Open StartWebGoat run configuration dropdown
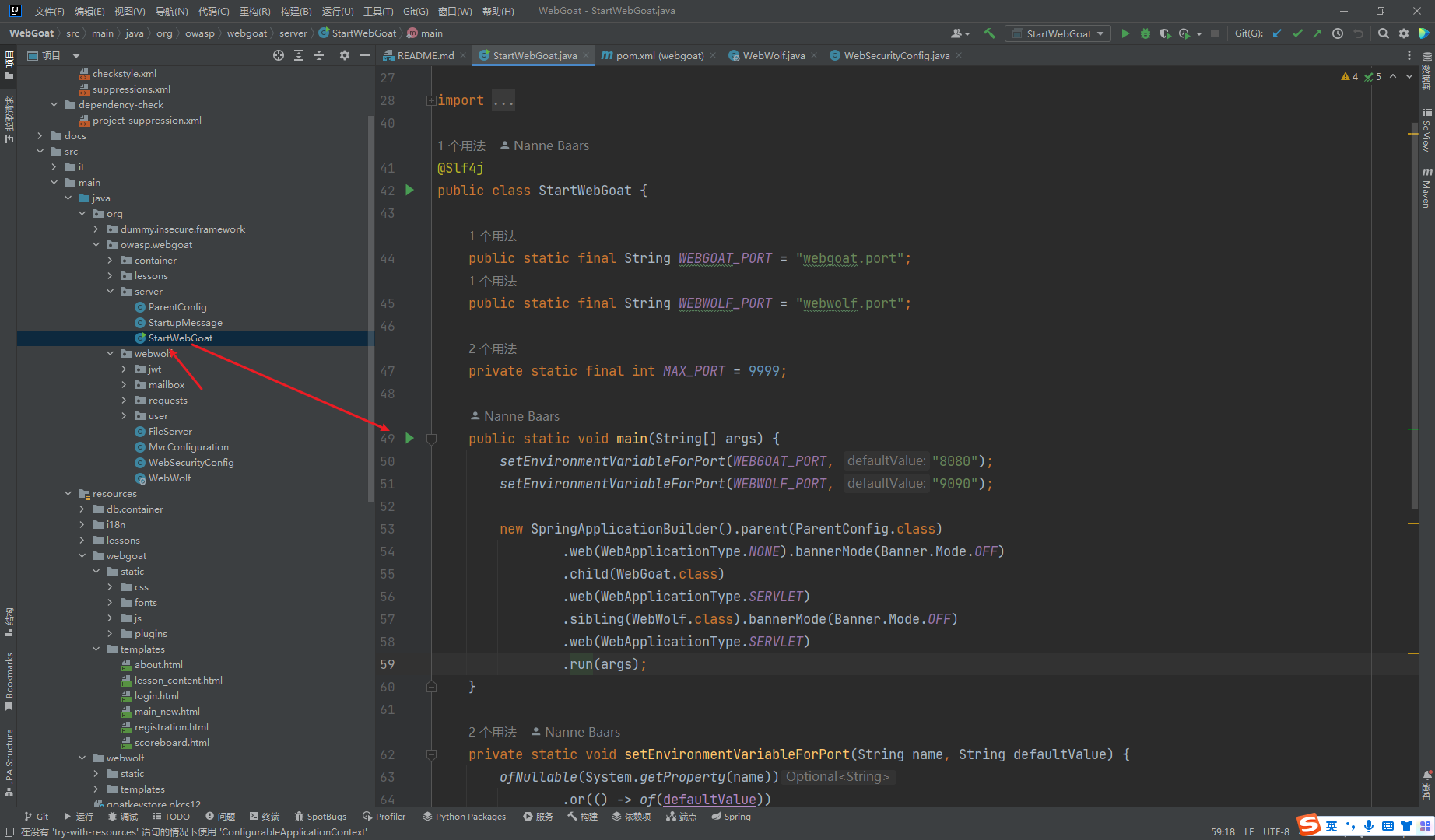 1058,33
